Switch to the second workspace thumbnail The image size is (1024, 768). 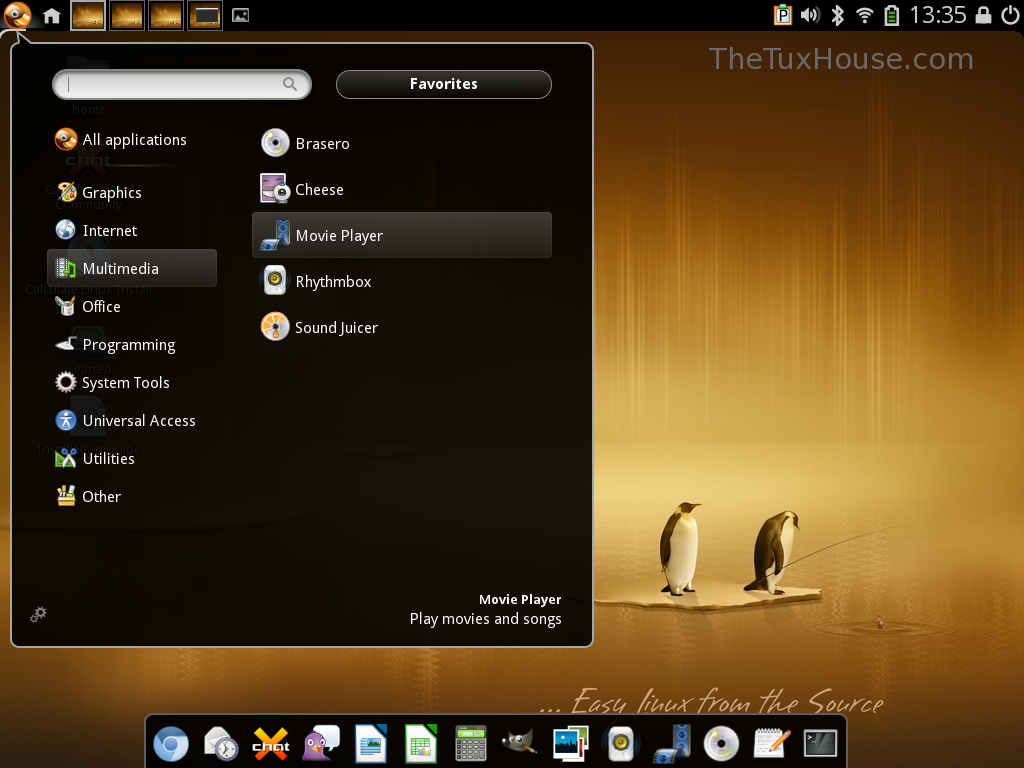coord(127,15)
